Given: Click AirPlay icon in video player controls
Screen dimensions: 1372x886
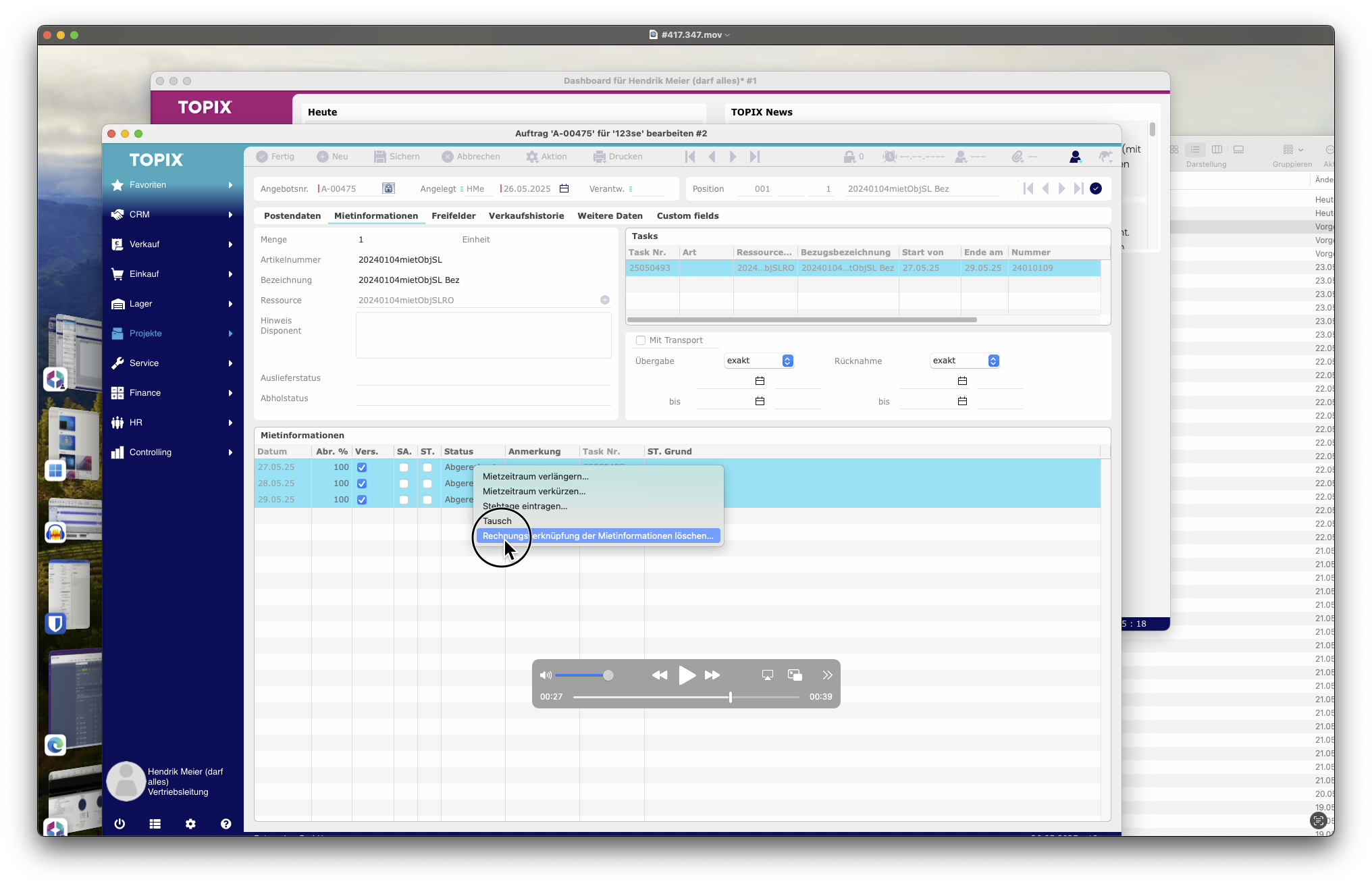Looking at the screenshot, I should pos(767,675).
